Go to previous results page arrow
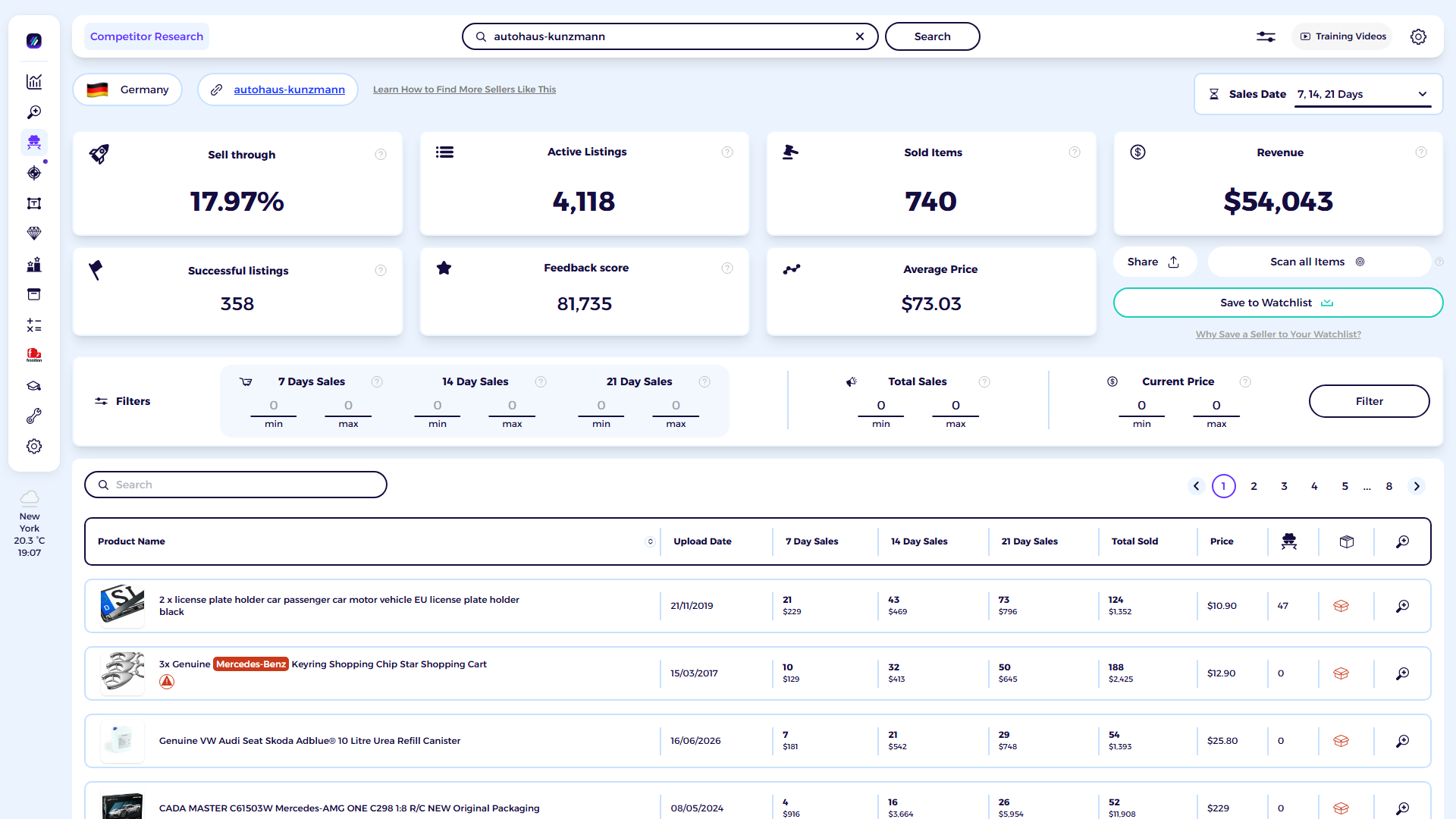Screen dimensions: 1456x819 click(1197, 486)
